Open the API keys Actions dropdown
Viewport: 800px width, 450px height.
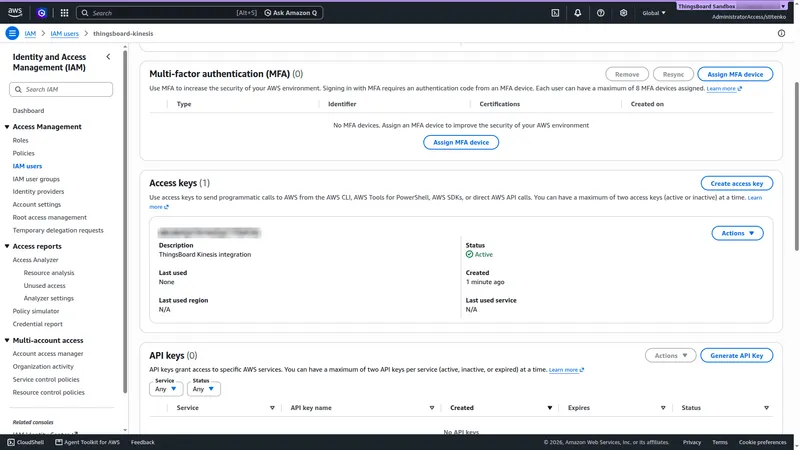click(x=670, y=356)
